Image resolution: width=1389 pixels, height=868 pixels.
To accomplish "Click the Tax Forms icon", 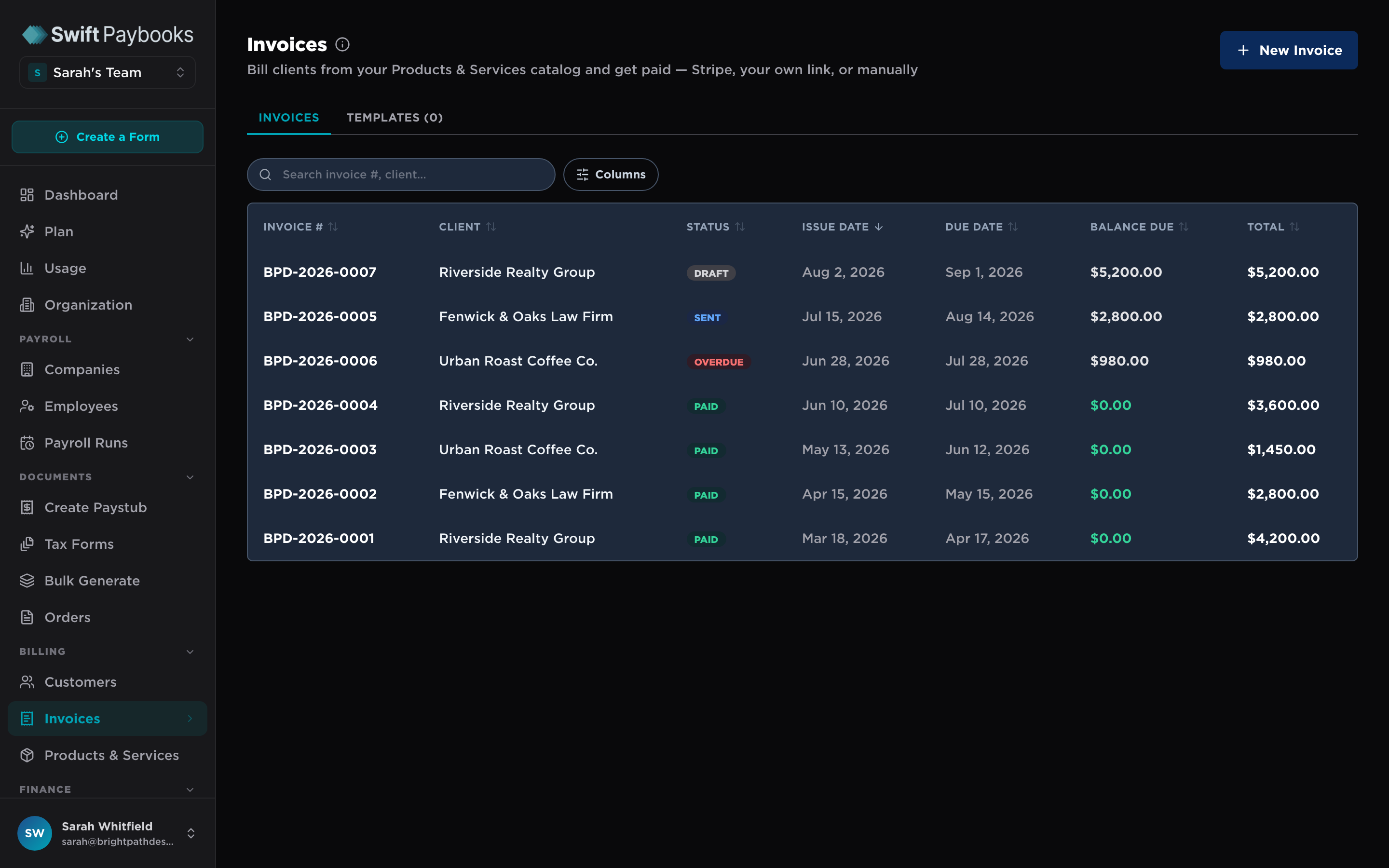I will click(x=27, y=544).
